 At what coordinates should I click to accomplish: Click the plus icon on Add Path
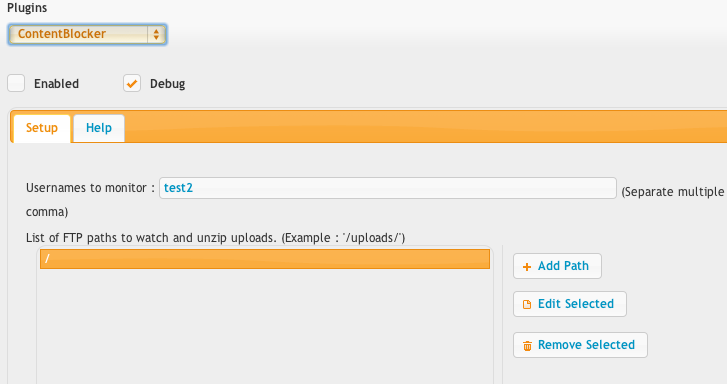[527, 267]
